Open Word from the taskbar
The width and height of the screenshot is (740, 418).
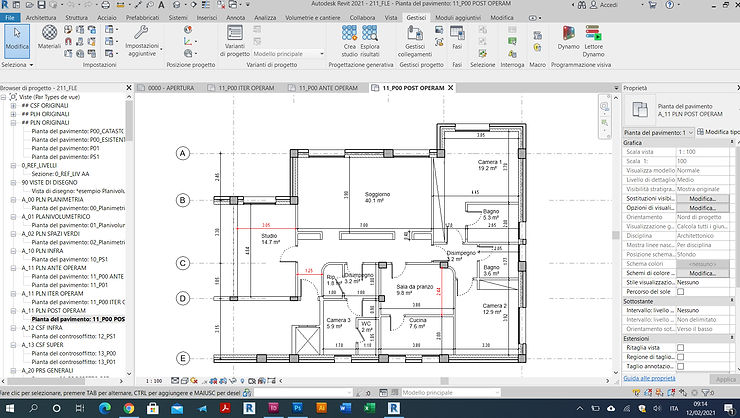tap(345, 408)
